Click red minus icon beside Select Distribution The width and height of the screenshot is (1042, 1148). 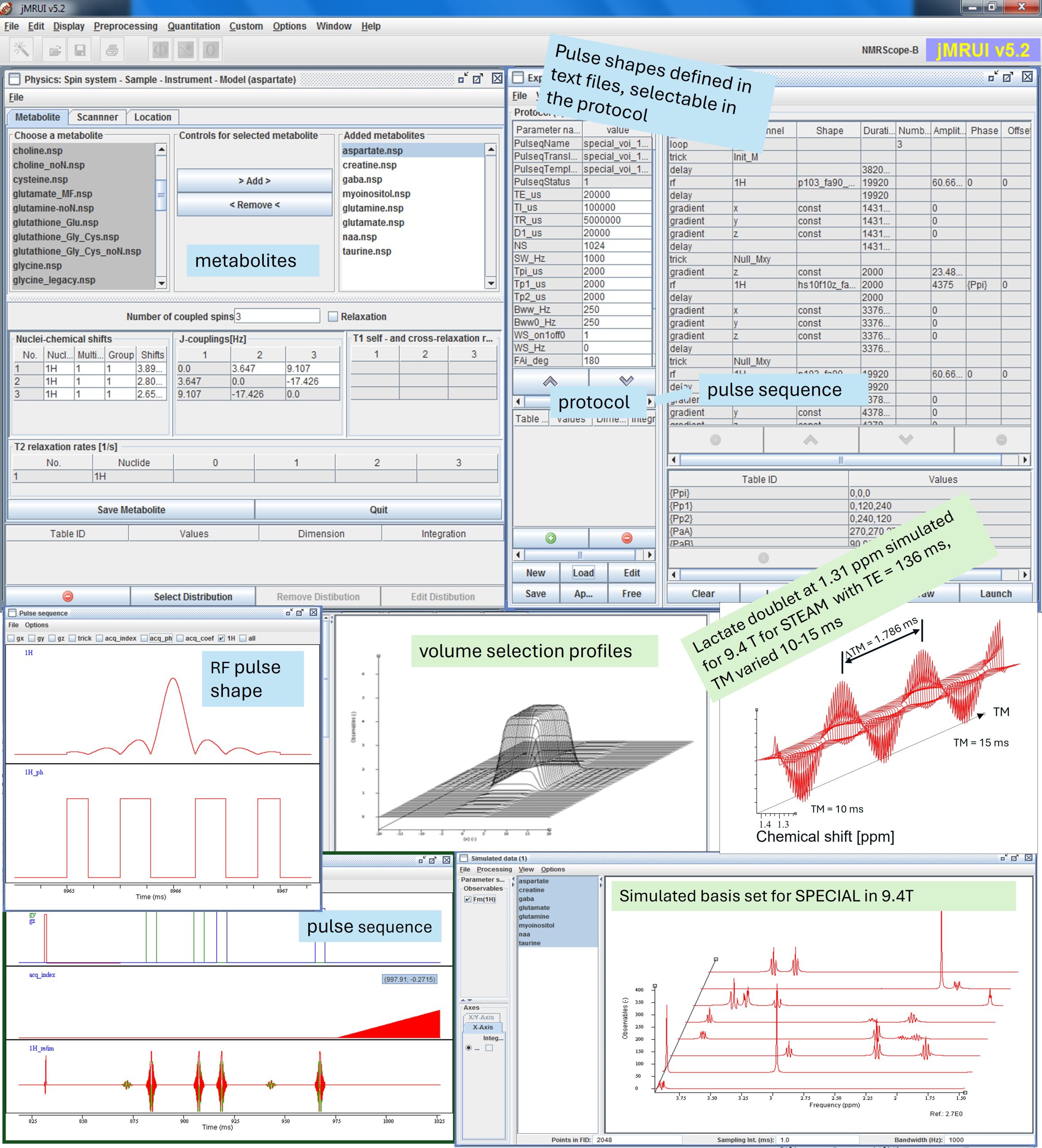68,596
